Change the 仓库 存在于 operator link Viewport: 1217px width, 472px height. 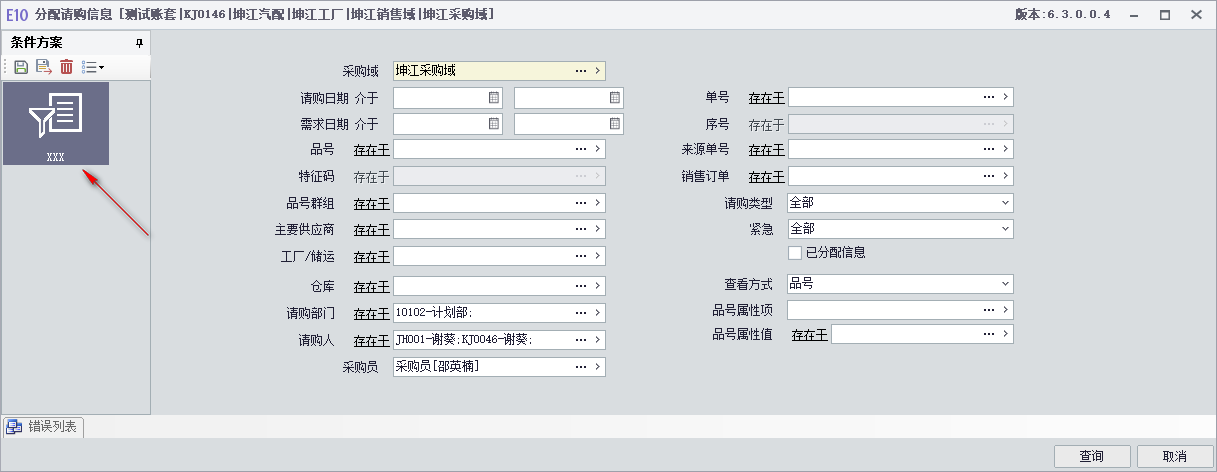tap(371, 287)
